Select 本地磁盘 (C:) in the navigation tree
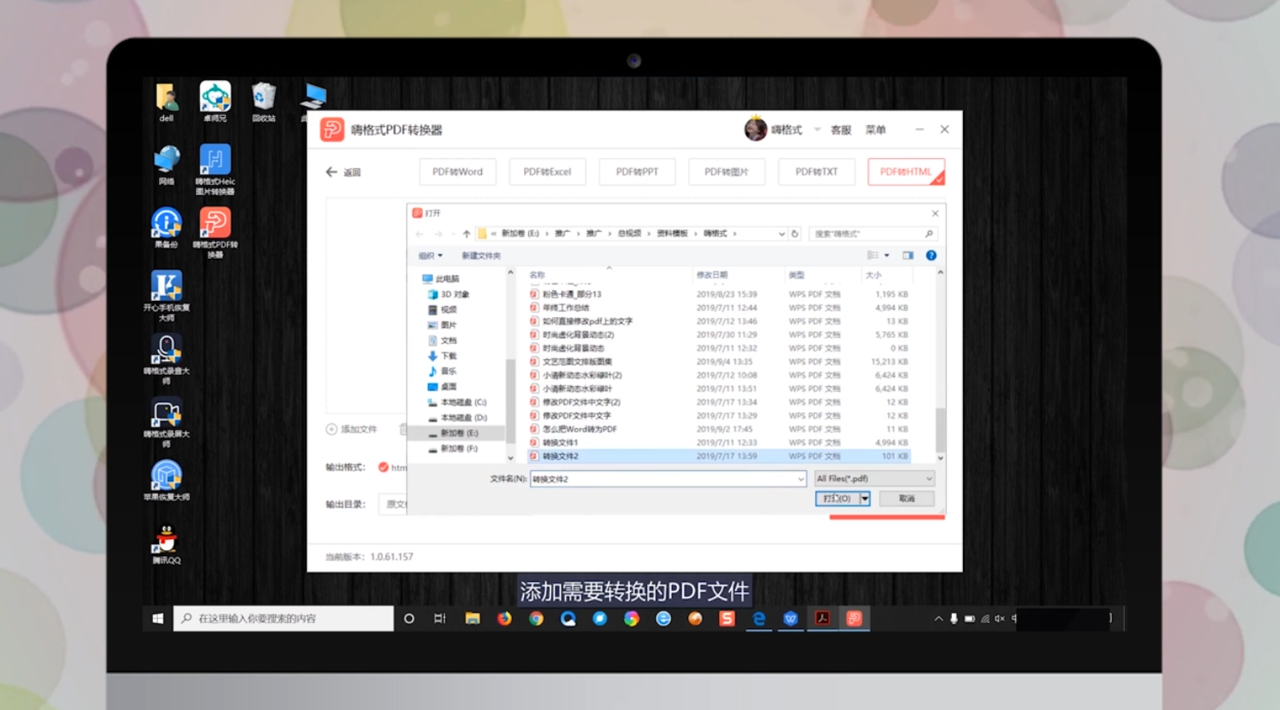The image size is (1280, 710). pyautogui.click(x=457, y=401)
